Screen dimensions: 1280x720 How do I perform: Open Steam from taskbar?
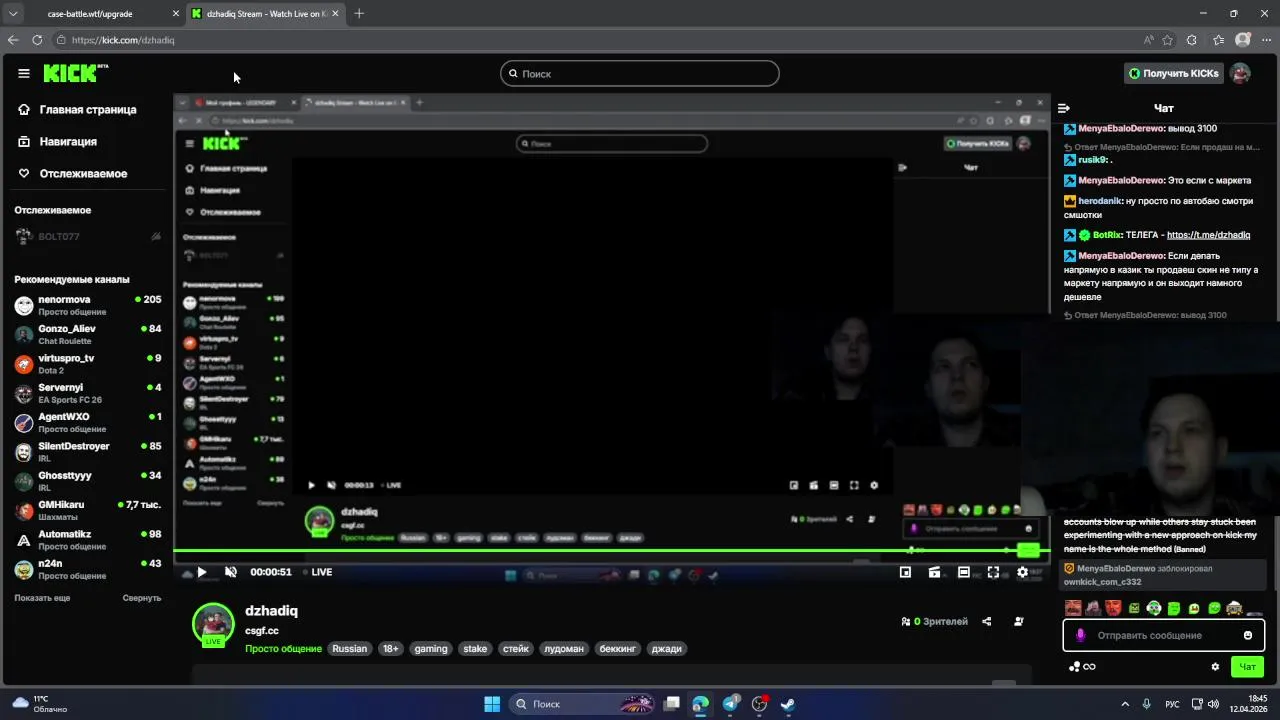coord(788,704)
